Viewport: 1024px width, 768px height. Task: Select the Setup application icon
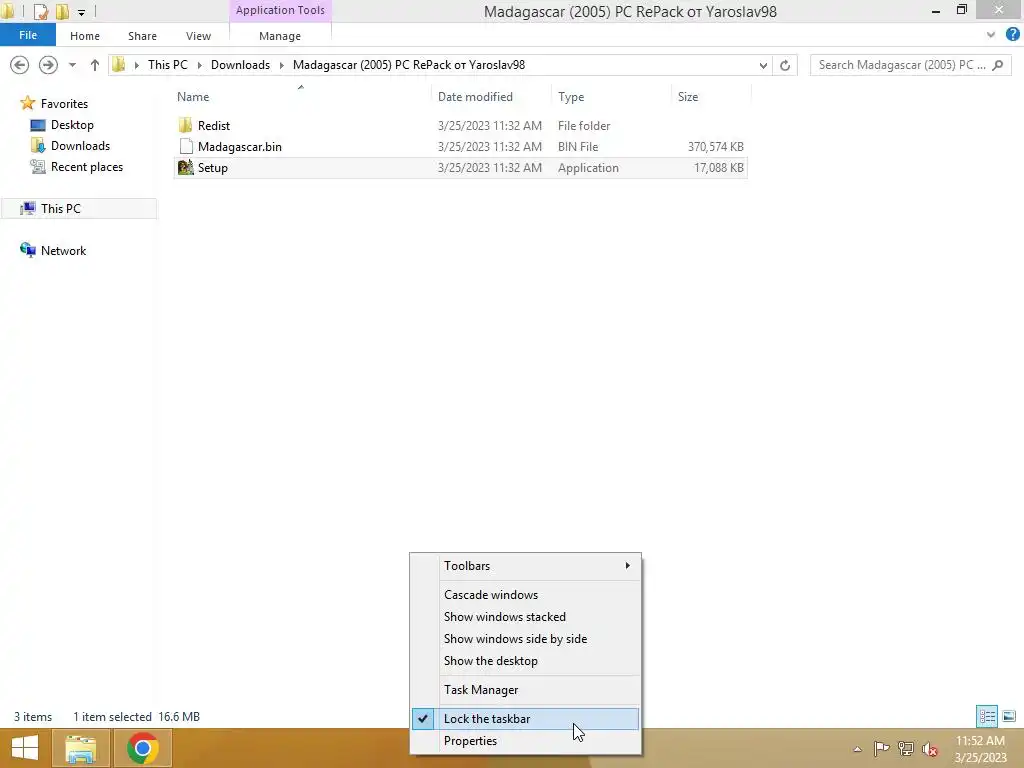(186, 167)
